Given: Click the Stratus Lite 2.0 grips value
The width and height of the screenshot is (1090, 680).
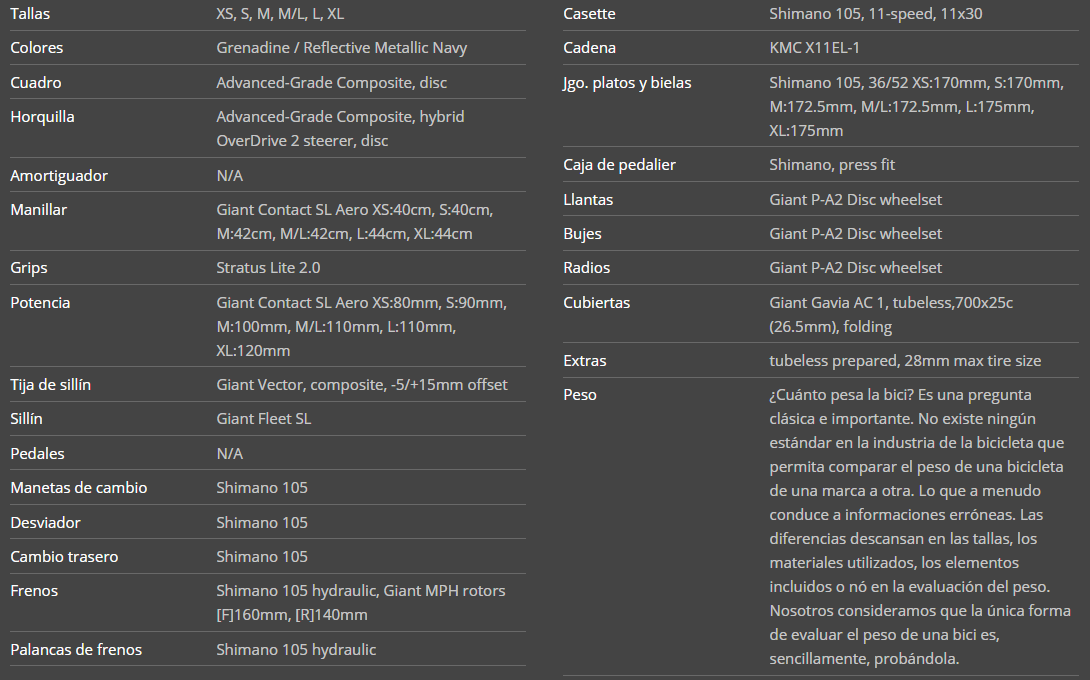Looking at the screenshot, I should point(268,268).
